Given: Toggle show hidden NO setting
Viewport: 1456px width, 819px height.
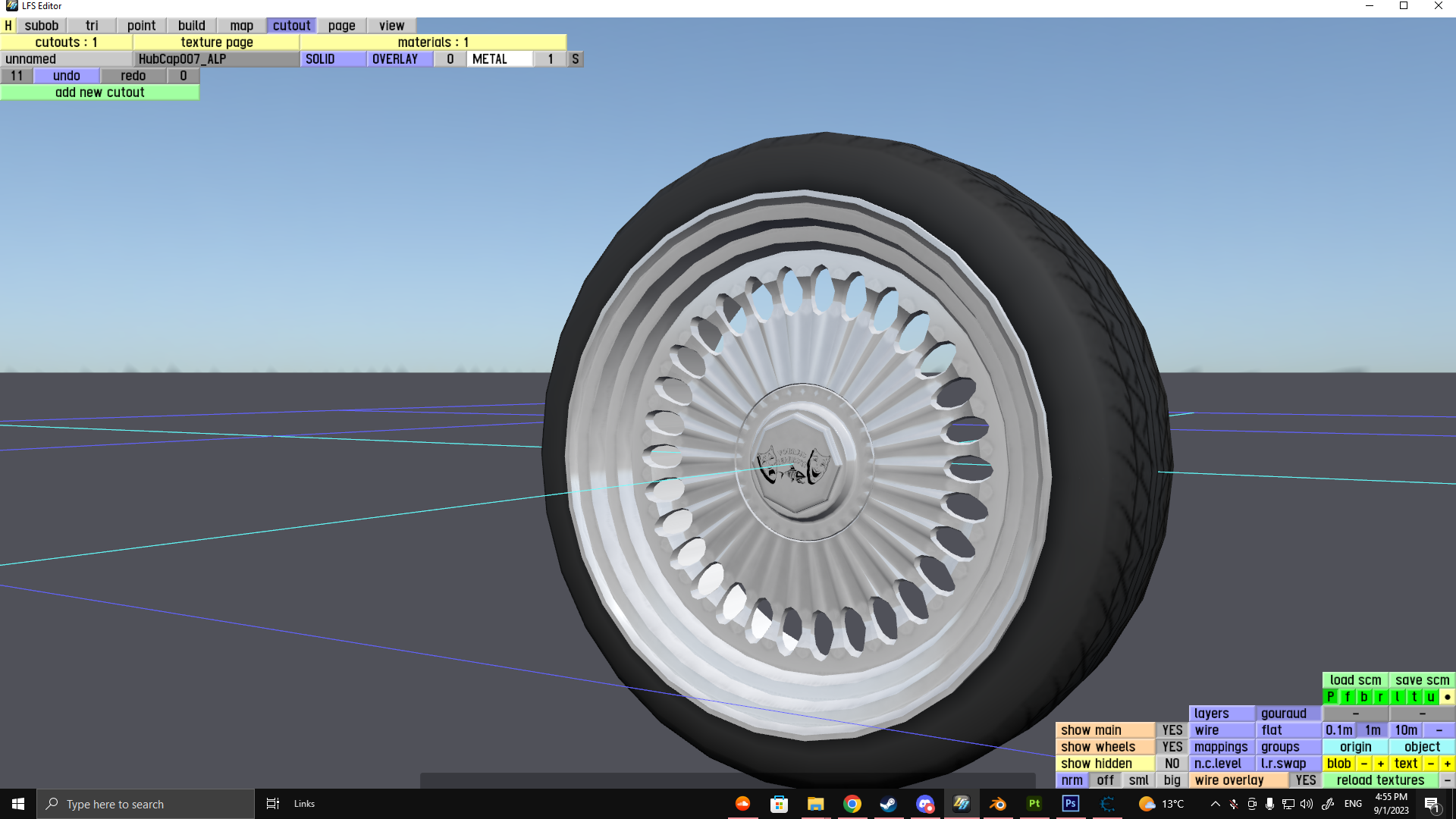Looking at the screenshot, I should point(1172,764).
